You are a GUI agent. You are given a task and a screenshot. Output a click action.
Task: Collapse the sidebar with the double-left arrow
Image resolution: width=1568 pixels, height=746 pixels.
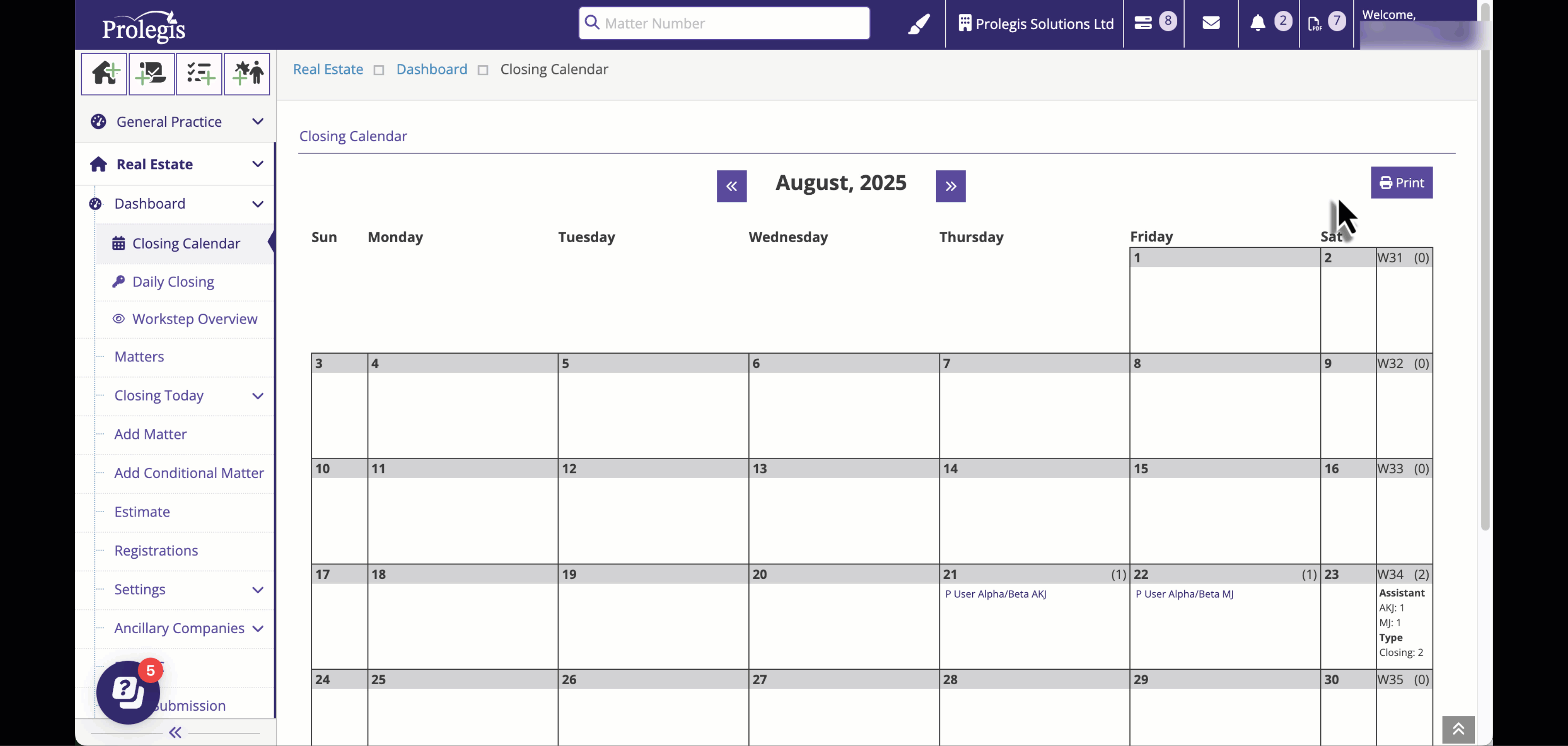175,732
